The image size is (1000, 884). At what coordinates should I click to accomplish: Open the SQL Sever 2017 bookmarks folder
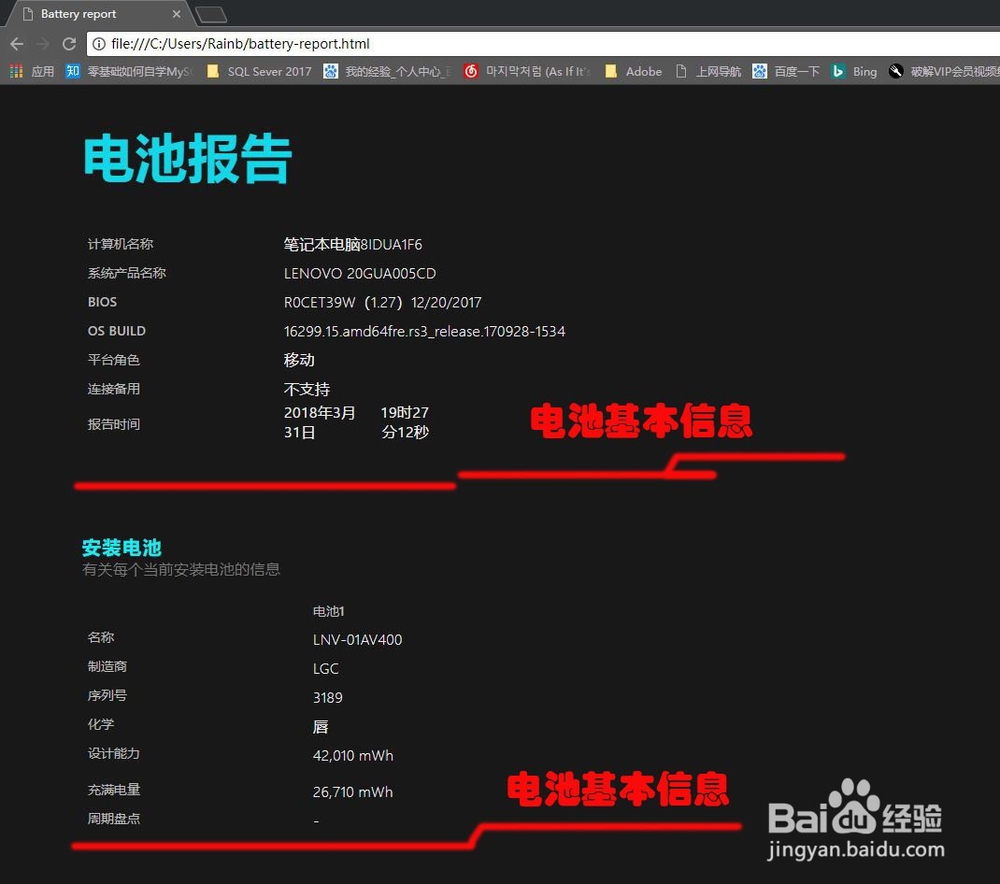259,71
